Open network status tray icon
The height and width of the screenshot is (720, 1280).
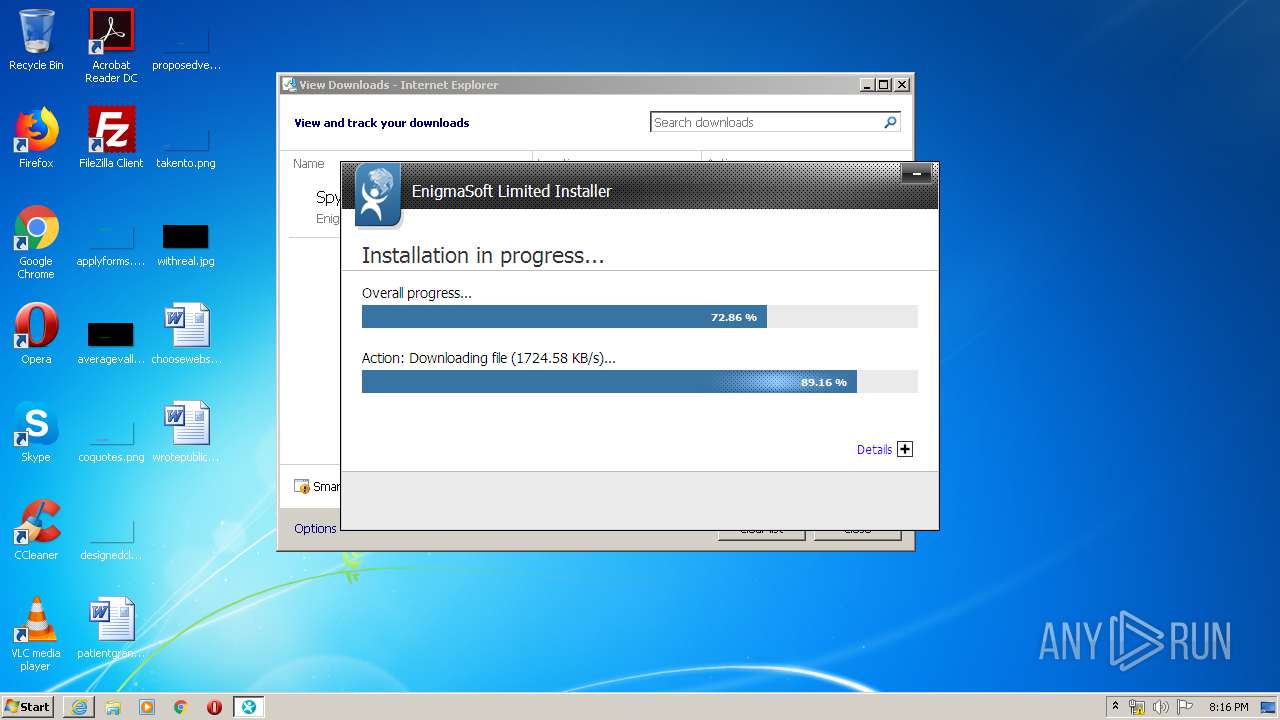click(1137, 707)
